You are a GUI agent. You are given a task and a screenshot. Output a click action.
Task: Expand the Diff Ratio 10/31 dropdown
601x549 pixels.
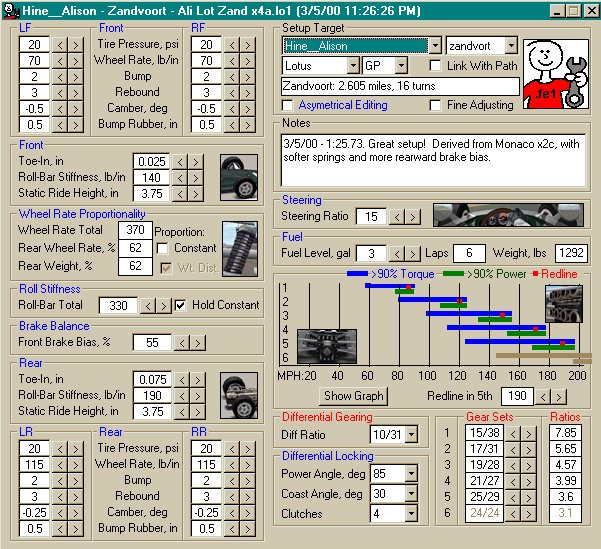click(x=410, y=434)
